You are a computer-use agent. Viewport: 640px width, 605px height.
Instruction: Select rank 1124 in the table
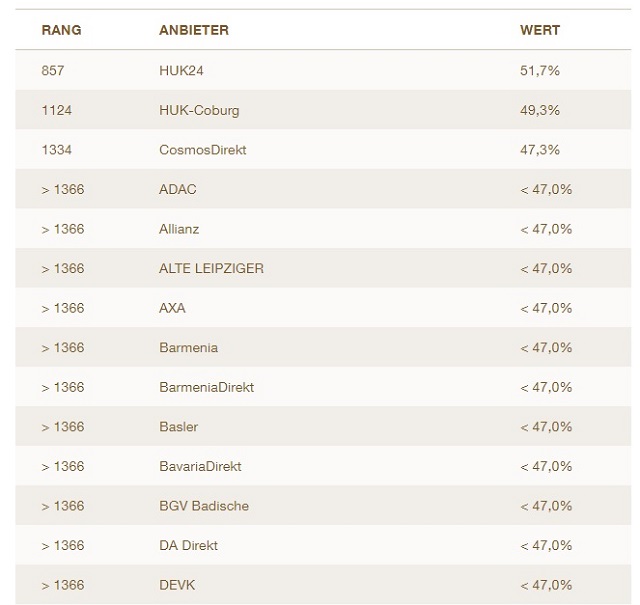click(57, 110)
